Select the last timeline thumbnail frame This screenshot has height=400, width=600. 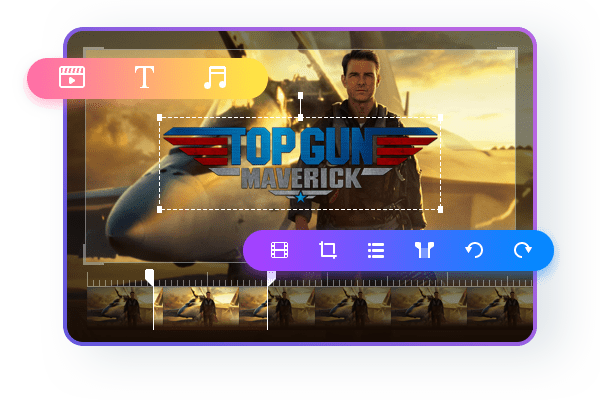500,306
